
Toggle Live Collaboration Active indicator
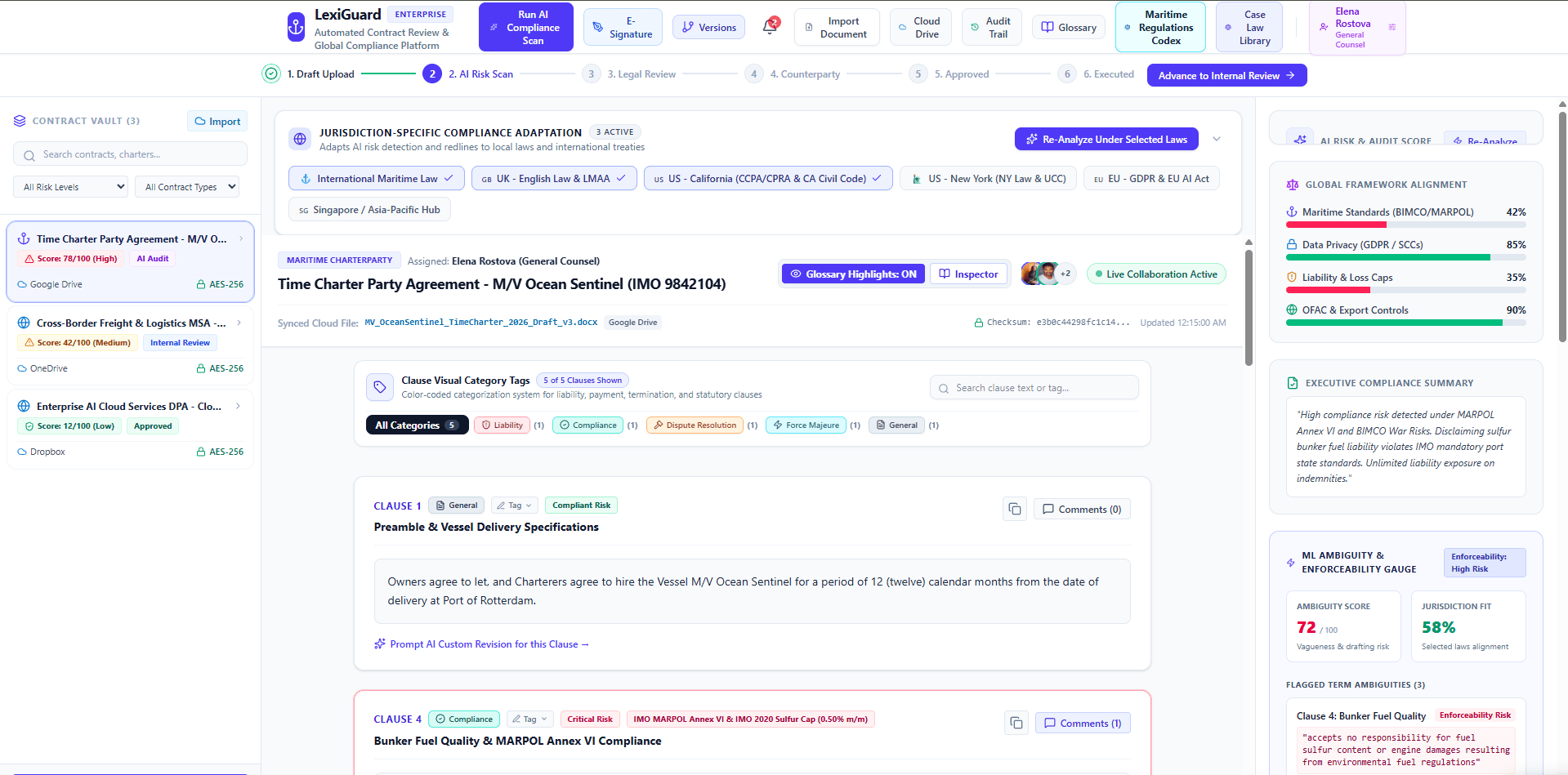[x=1156, y=274]
